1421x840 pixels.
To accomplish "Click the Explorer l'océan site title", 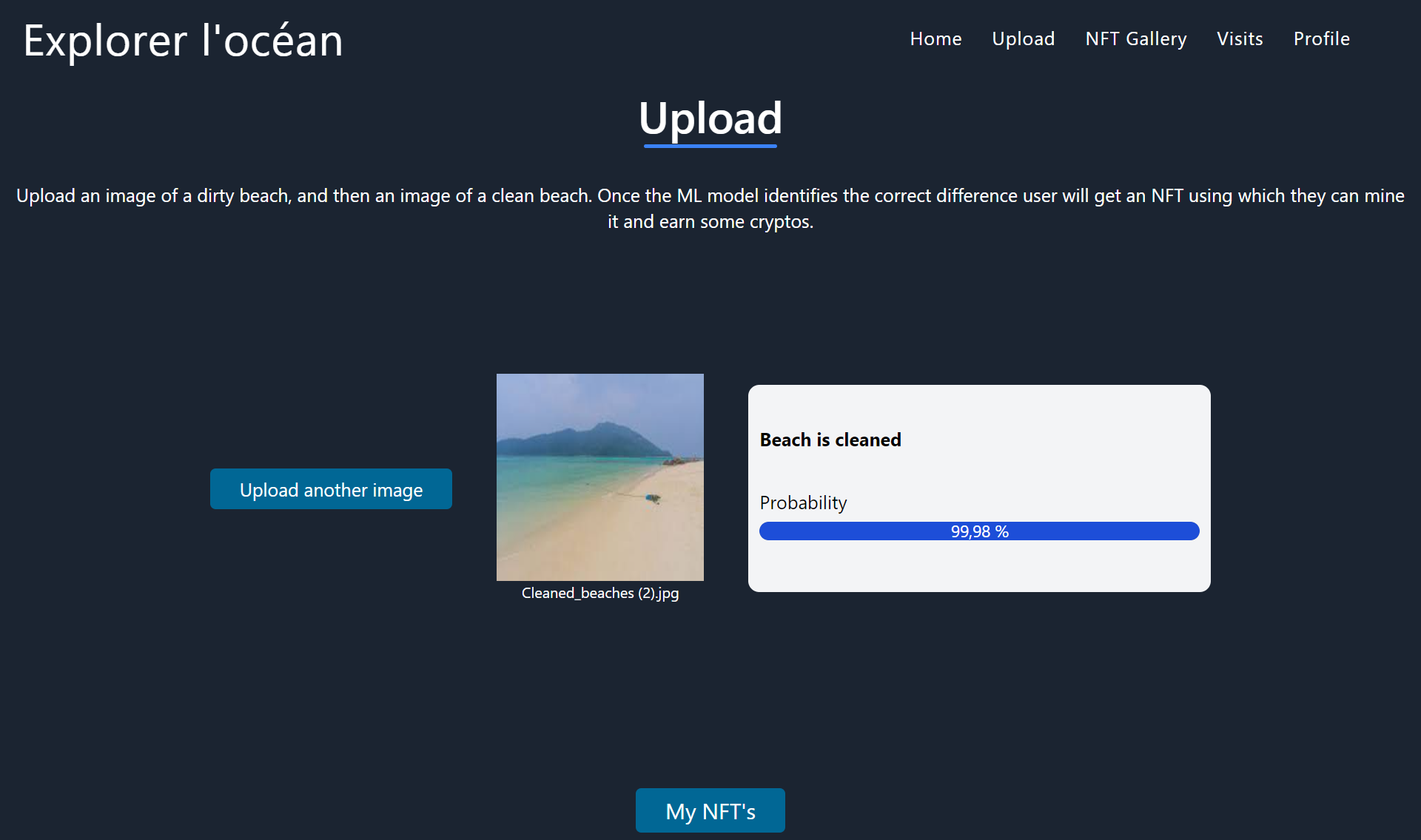I will tap(183, 41).
